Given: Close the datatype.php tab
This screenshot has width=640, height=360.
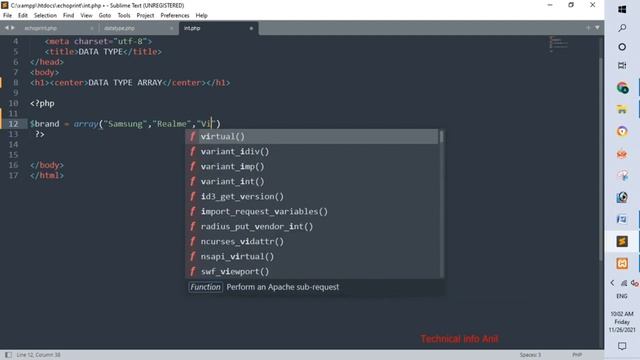Looking at the screenshot, I should [x=171, y=28].
